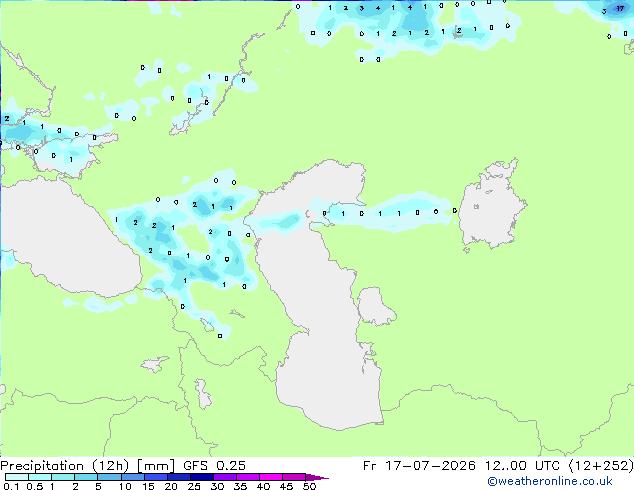Image resolution: width=634 pixels, height=490 pixels.
Task: Click the legend value label '40'
Action: coord(263,486)
